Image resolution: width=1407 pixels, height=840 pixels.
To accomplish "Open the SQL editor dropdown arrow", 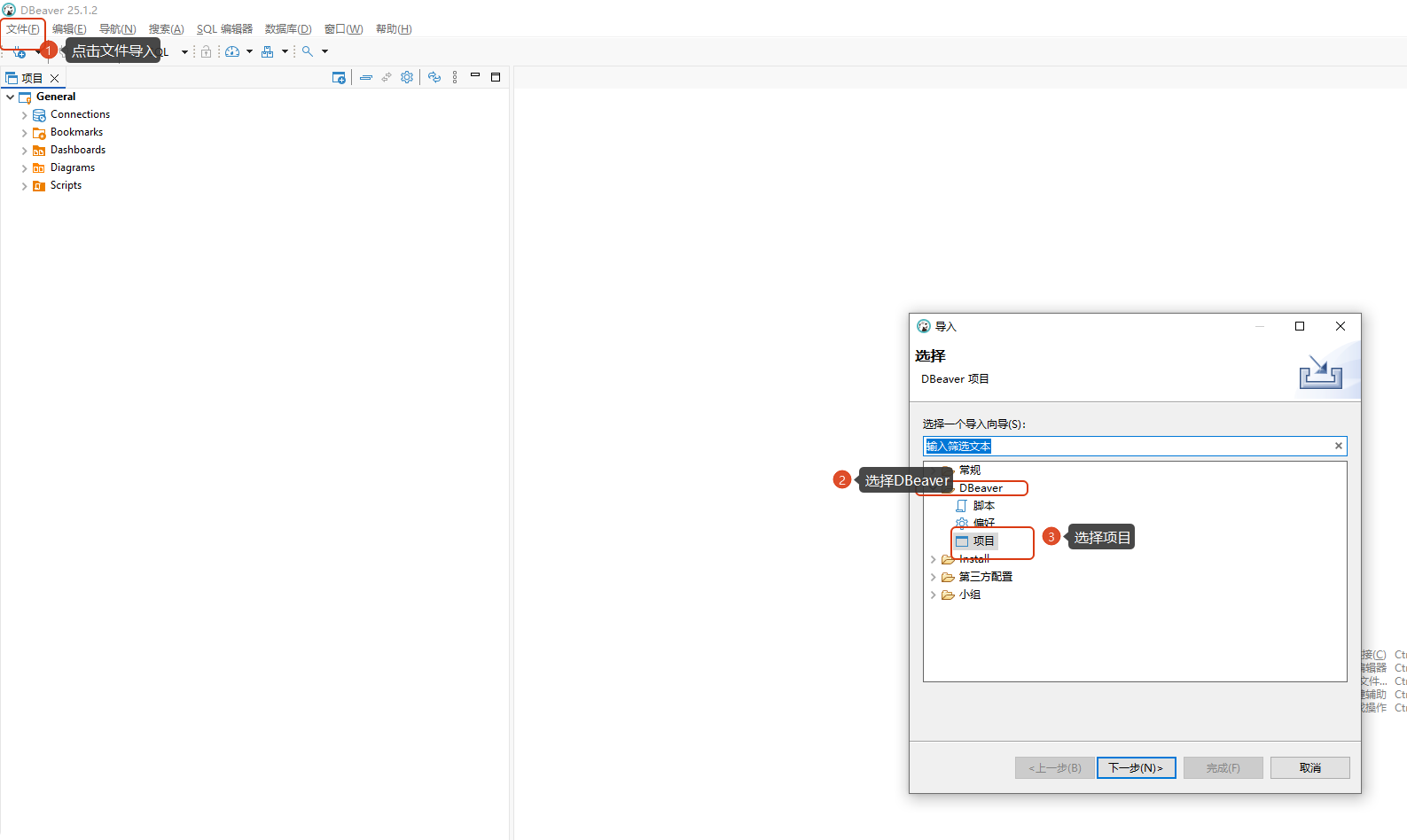I will [184, 51].
